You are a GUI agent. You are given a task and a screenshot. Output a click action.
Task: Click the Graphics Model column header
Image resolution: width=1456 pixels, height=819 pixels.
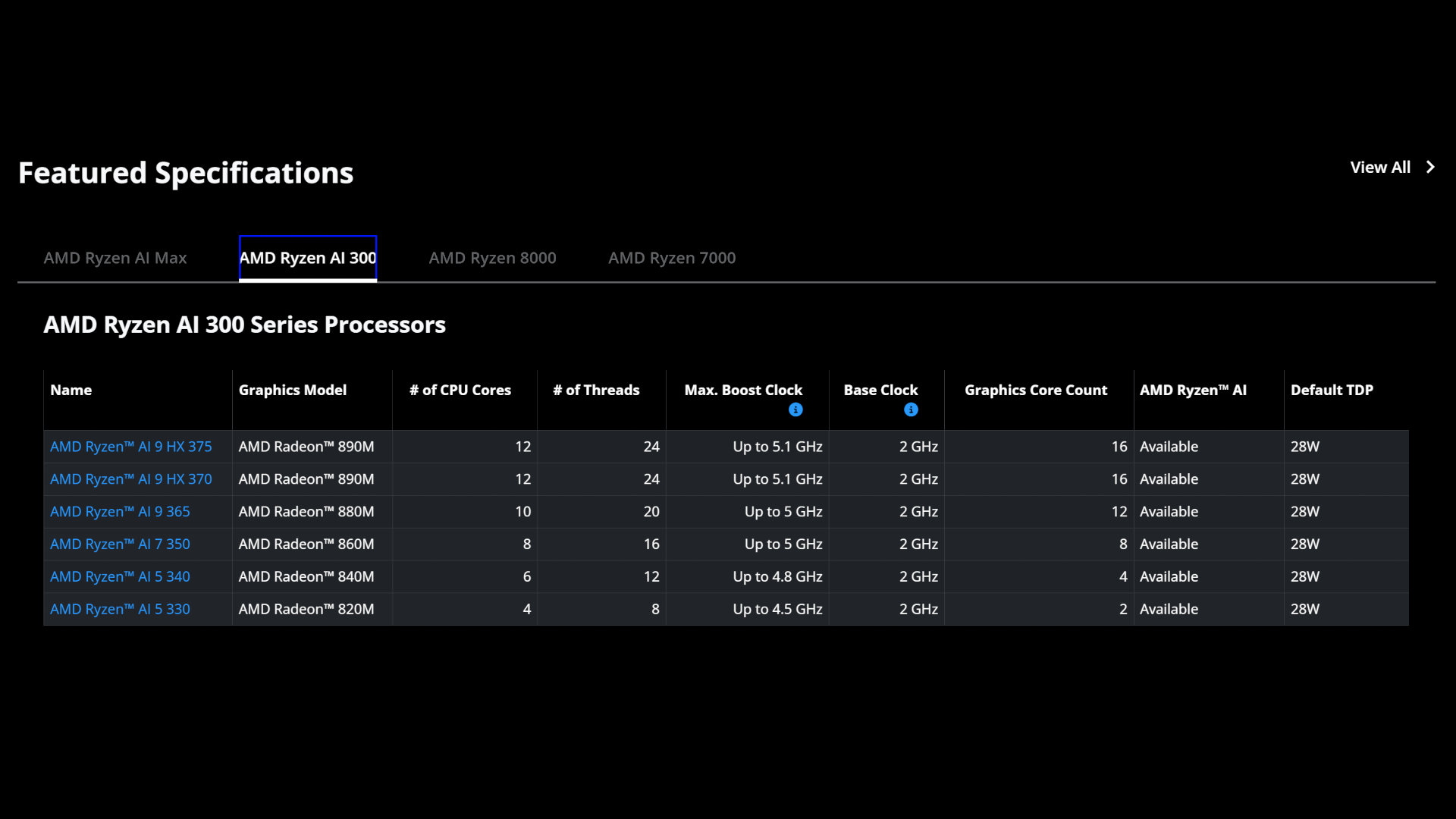coord(292,390)
